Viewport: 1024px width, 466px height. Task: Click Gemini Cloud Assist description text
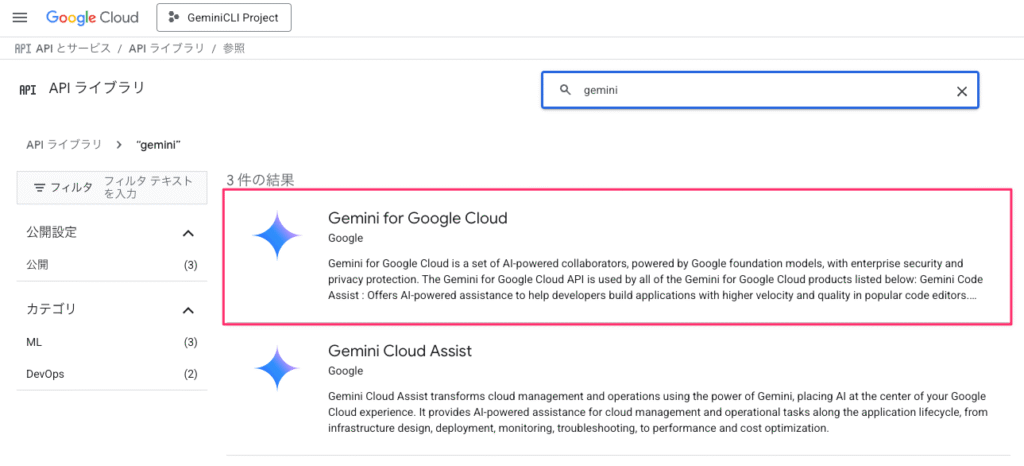click(x=657, y=412)
